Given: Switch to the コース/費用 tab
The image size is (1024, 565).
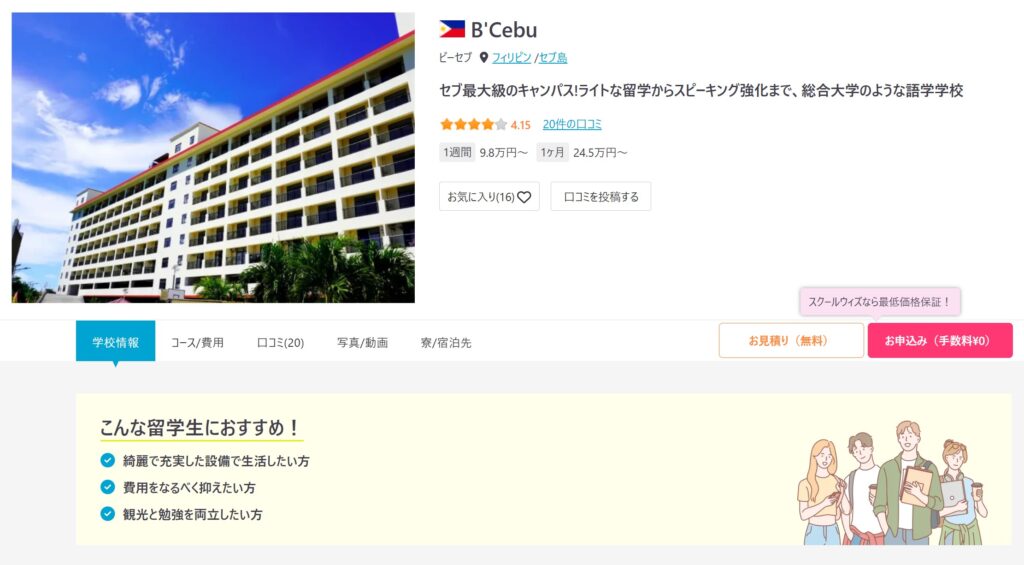Looking at the screenshot, I should (x=197, y=342).
